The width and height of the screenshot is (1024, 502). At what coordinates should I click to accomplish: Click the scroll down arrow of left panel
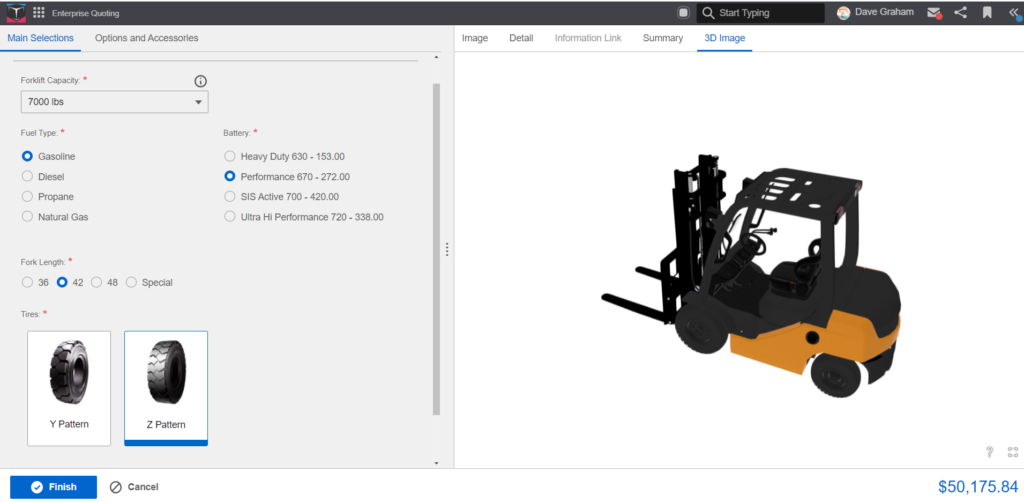tap(436, 463)
